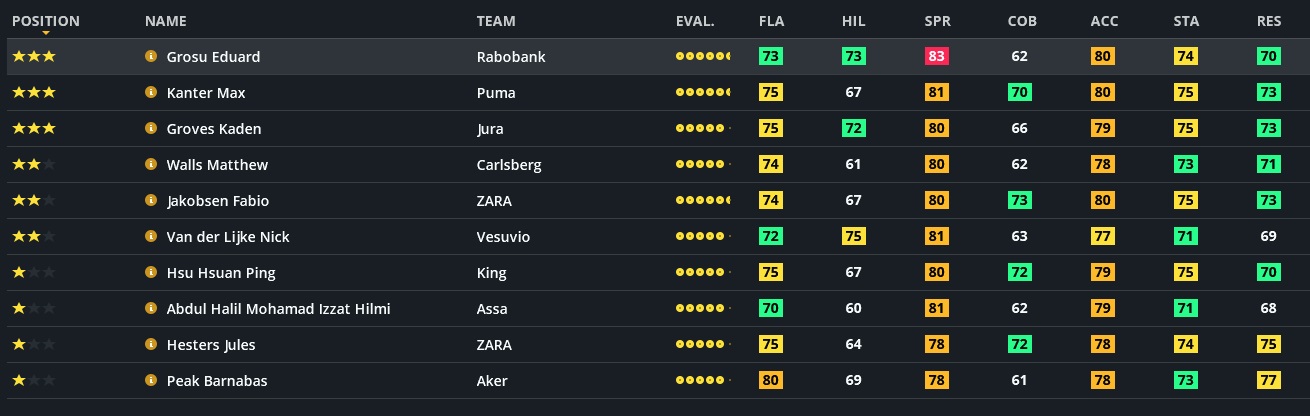
Task: Click the info icon next to Grosu Eduard
Action: [x=152, y=57]
